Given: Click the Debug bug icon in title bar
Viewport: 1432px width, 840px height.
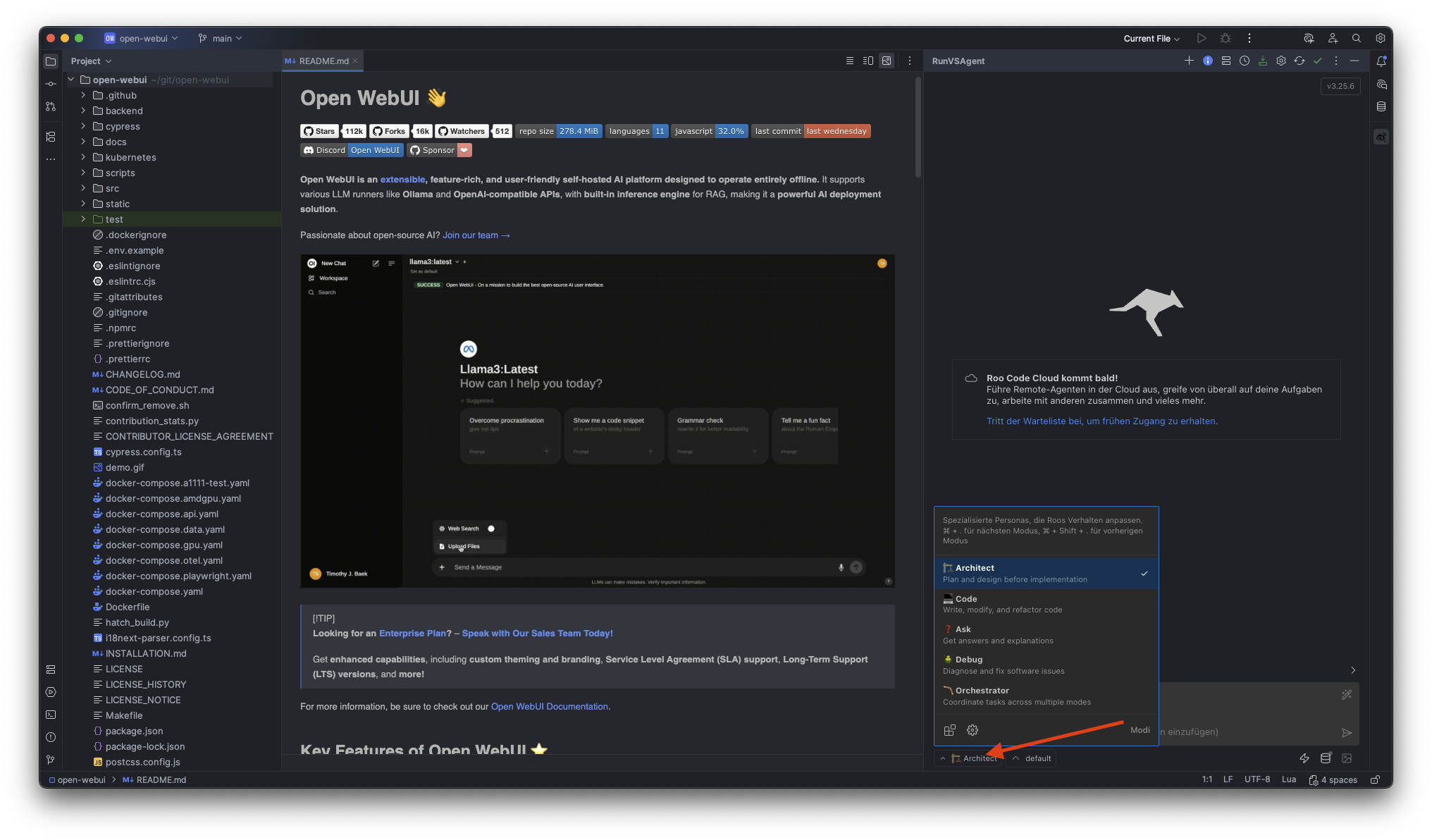Looking at the screenshot, I should 1226,38.
